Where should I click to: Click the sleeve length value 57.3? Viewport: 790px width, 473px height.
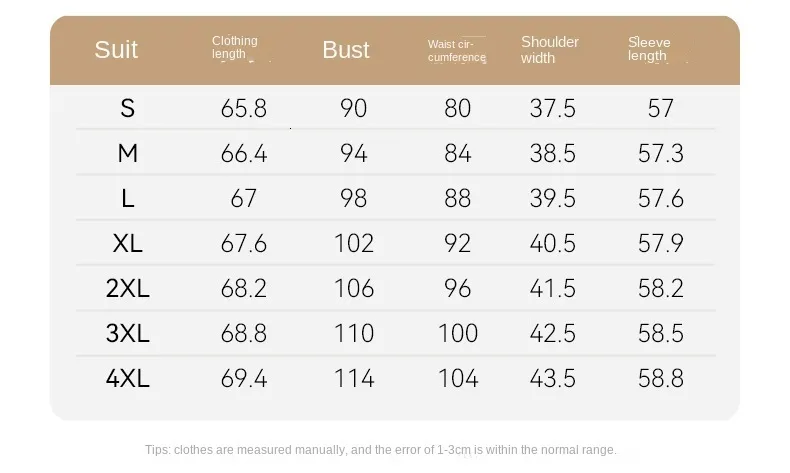point(661,153)
